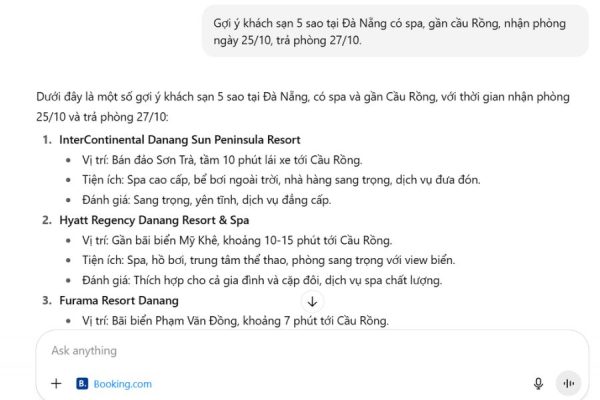
Task: Click the InterContinental Danang Sun Peninsula Resort heading
Action: (x=179, y=140)
